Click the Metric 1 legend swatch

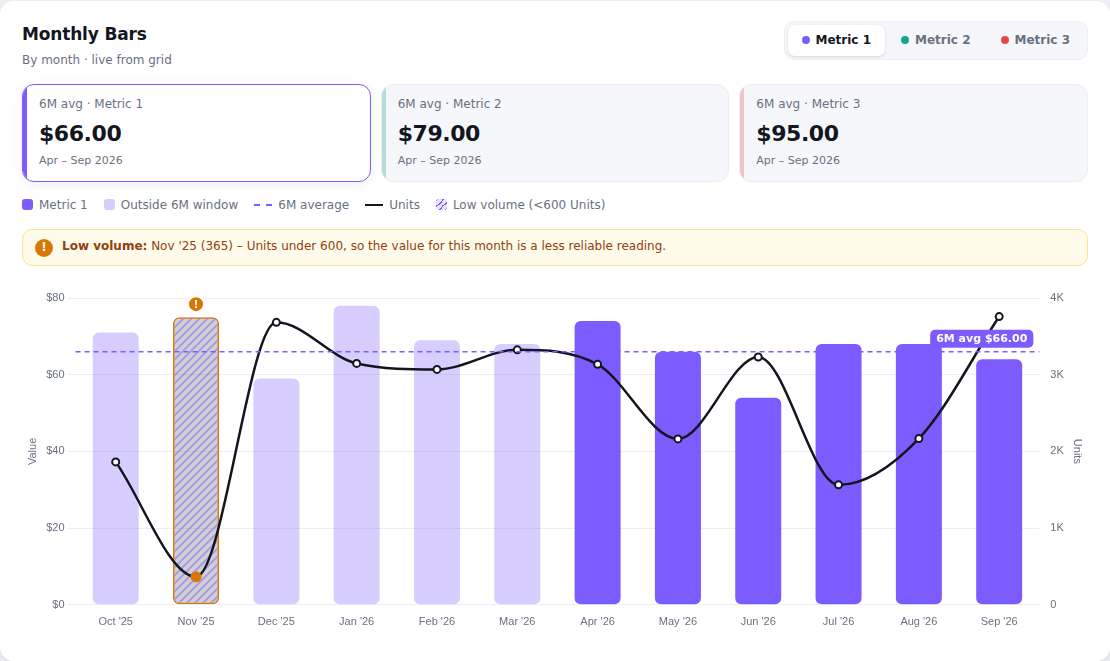coord(28,205)
